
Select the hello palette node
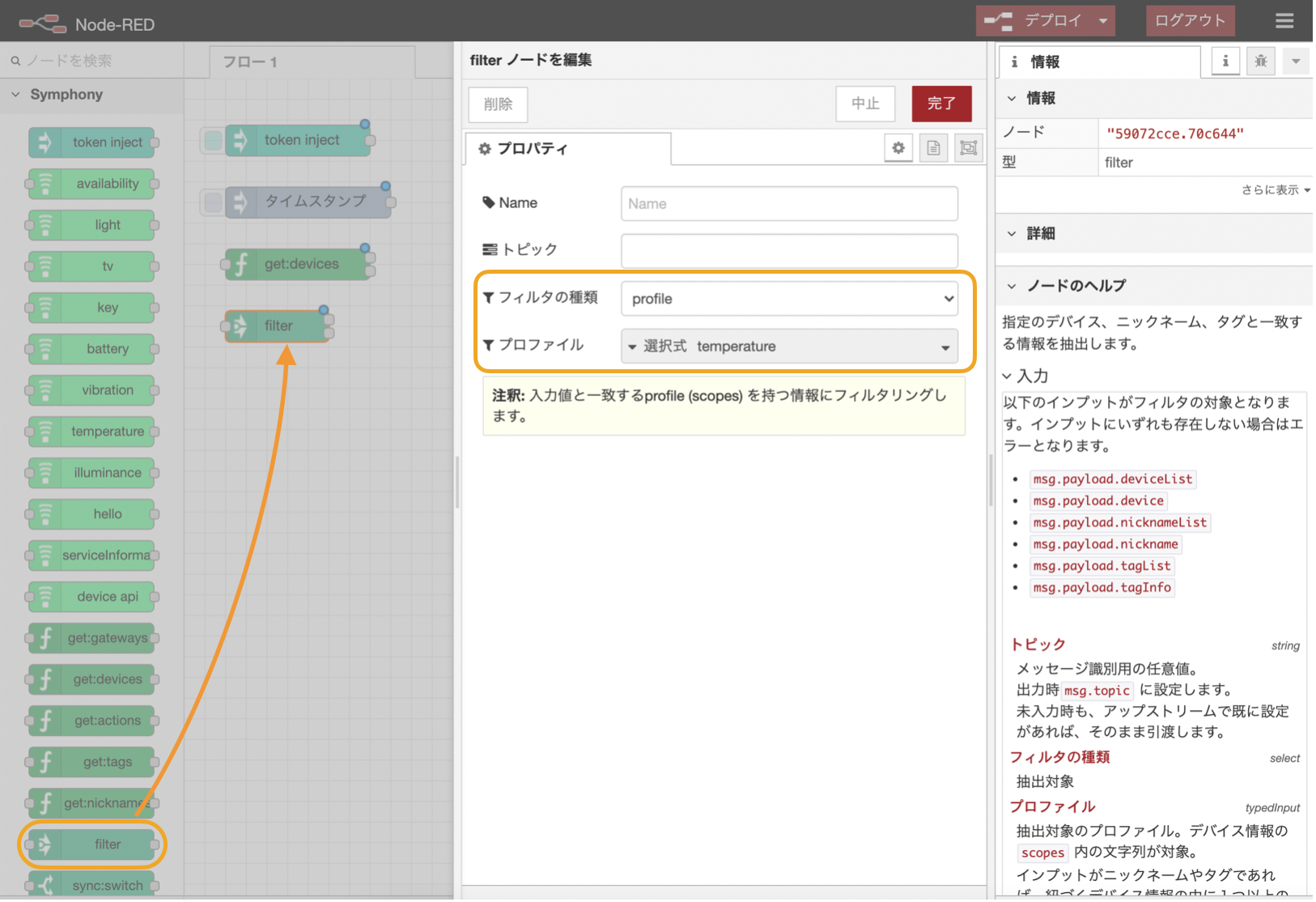click(91, 514)
